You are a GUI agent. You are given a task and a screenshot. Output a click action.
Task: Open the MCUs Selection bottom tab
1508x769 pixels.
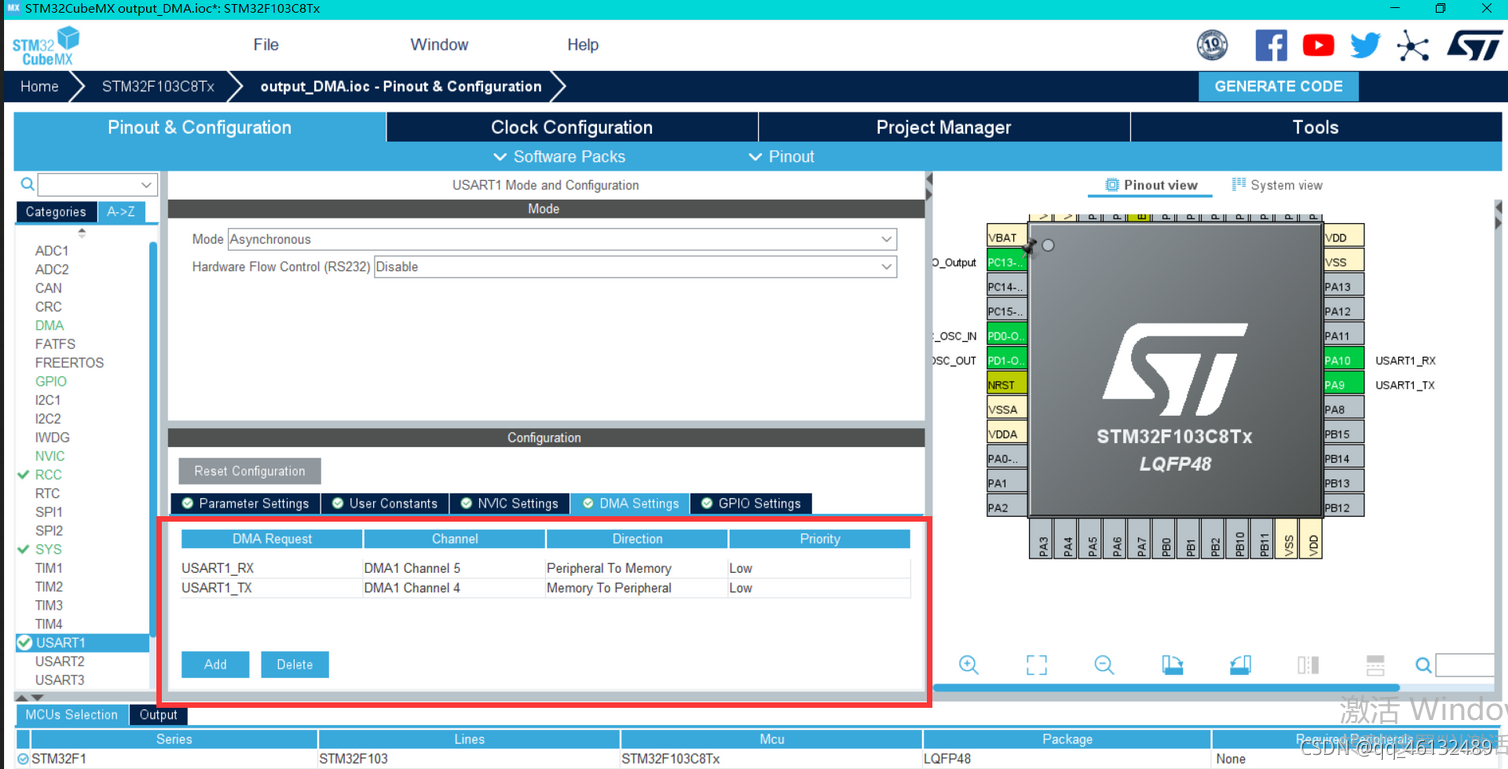(x=72, y=715)
